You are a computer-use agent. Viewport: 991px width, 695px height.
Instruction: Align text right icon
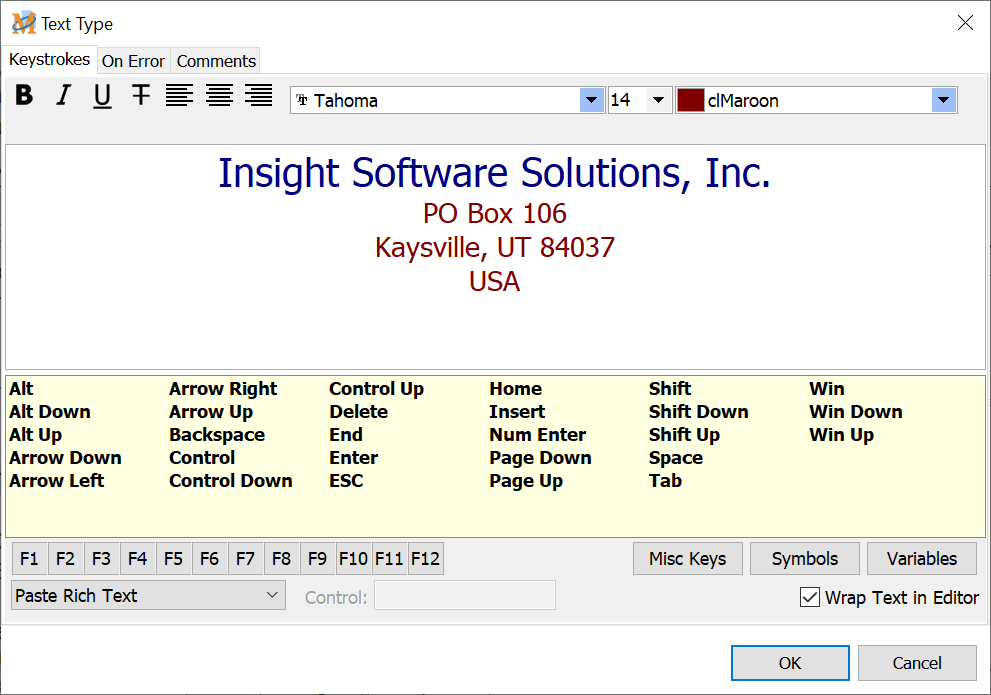pos(259,96)
